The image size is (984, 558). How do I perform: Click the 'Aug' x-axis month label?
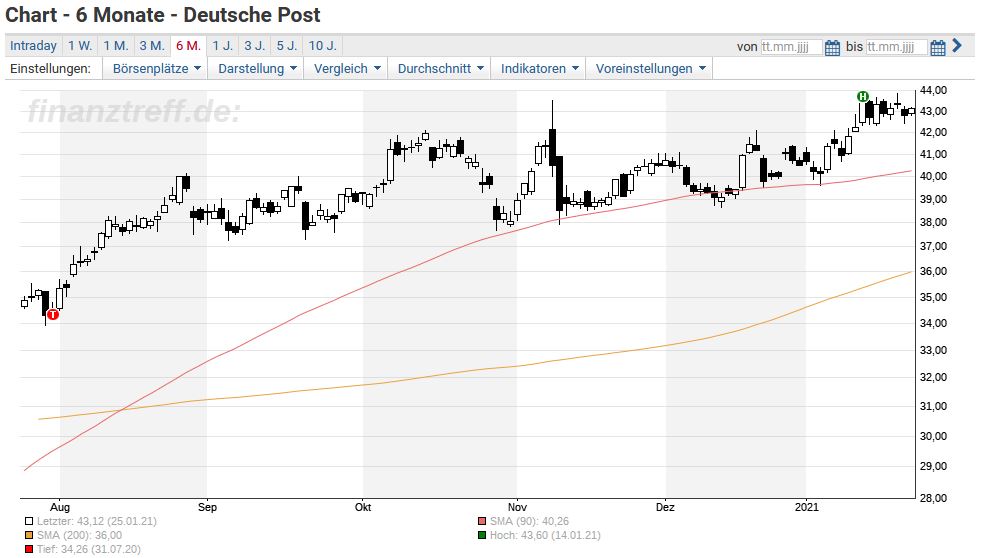pyautogui.click(x=60, y=507)
